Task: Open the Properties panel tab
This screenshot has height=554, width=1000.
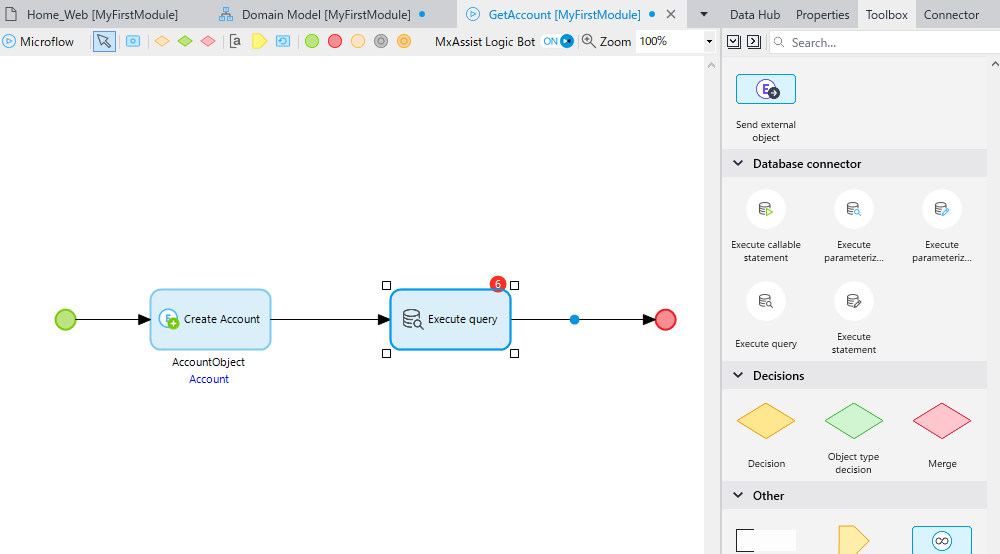Action: coord(822,14)
